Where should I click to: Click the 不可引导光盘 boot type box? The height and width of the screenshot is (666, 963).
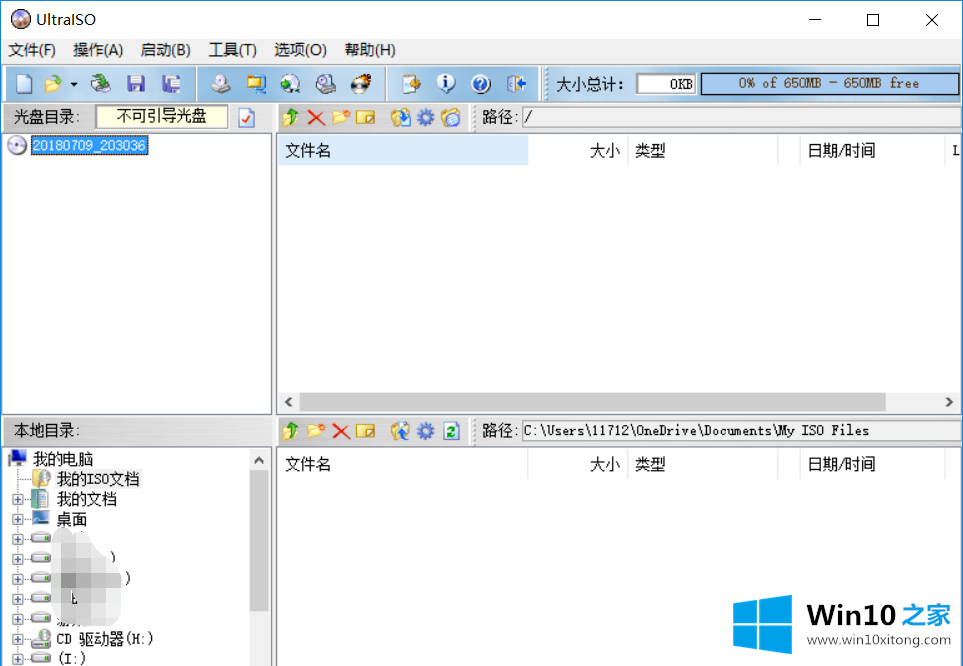pos(162,117)
